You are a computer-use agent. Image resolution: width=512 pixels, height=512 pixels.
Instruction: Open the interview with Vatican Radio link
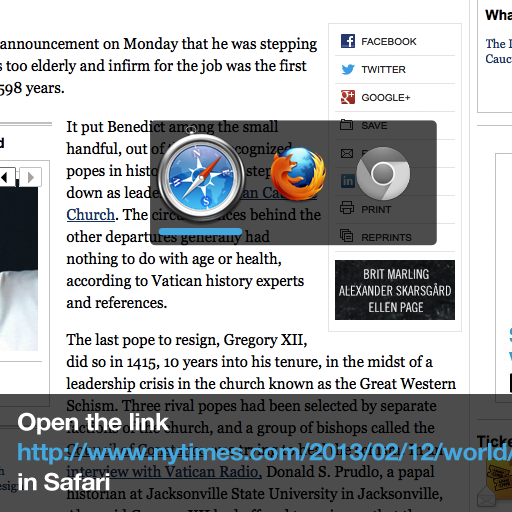(x=164, y=472)
